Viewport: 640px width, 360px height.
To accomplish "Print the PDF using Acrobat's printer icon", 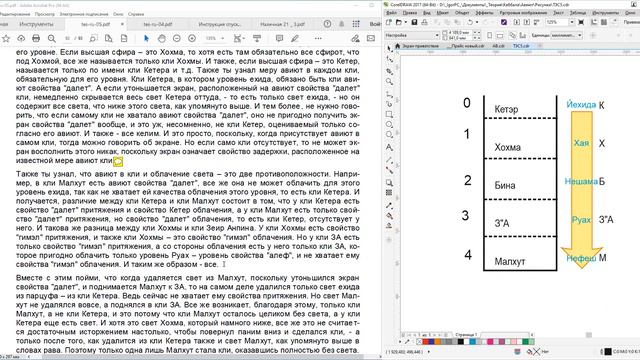I will [x=36, y=38].
